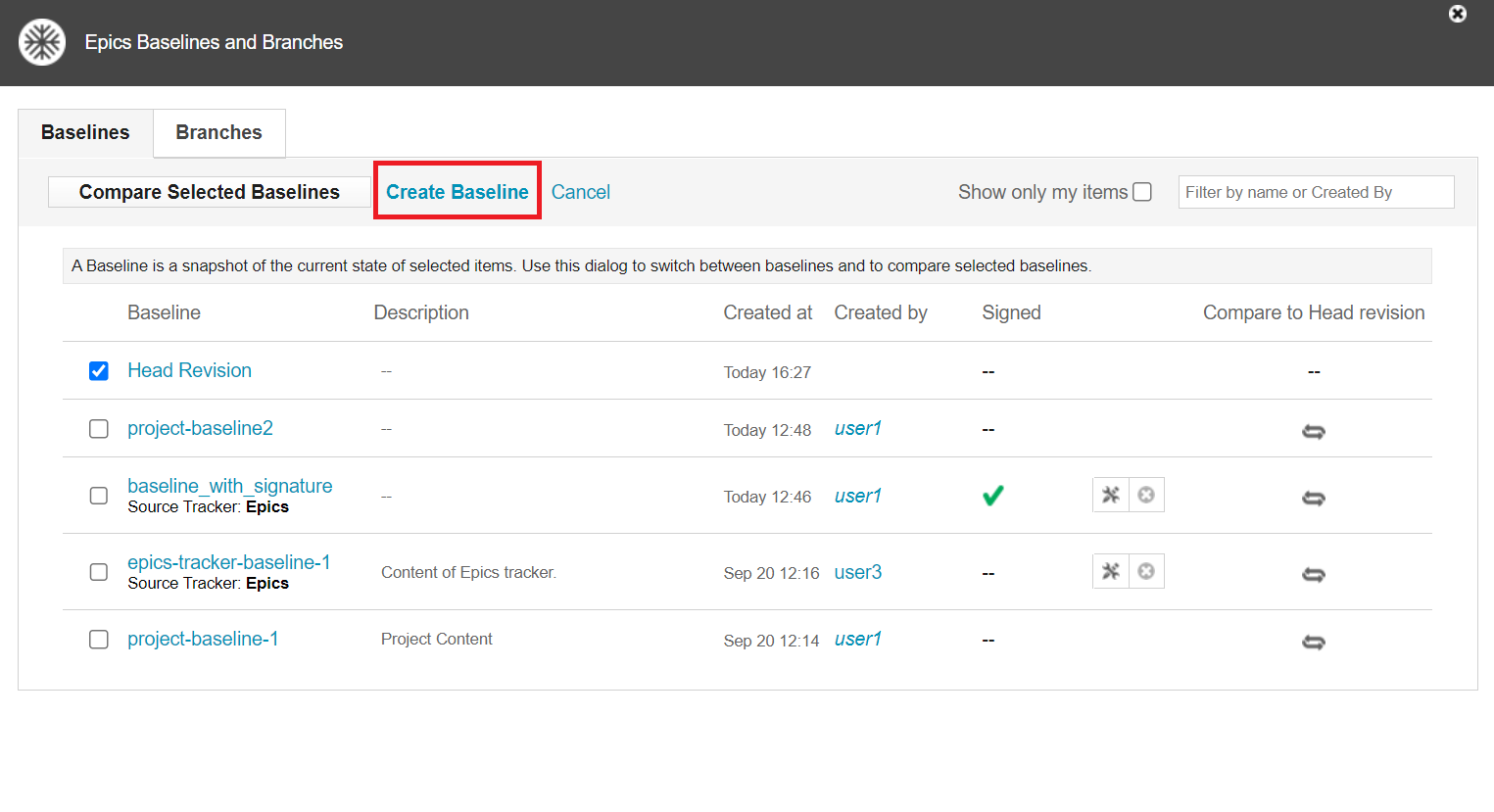The height and width of the screenshot is (812, 1494).
Task: Click compare-to-head arrow for project-baseline-1
Action: [x=1313, y=642]
